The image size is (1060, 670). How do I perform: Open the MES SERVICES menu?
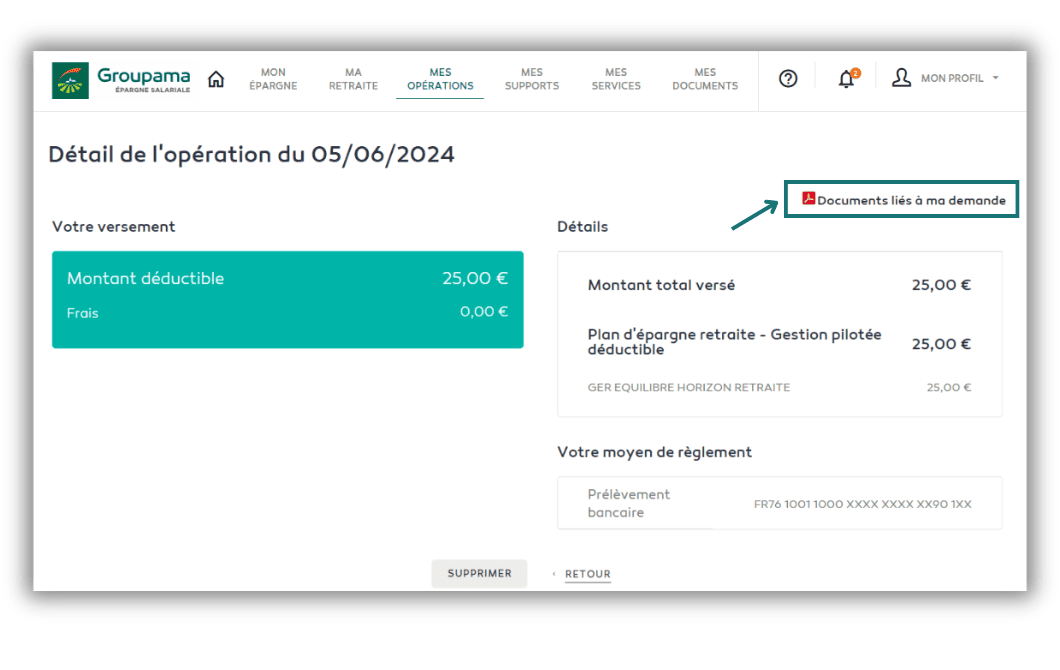point(616,79)
